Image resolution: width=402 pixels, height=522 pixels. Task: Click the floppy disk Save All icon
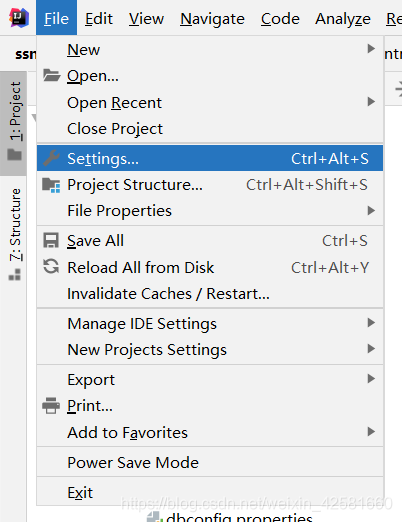pos(51,240)
